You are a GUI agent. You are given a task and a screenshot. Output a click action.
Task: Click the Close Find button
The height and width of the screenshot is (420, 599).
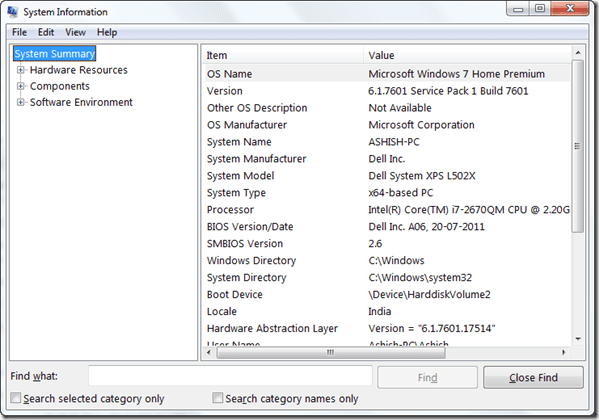(x=533, y=378)
